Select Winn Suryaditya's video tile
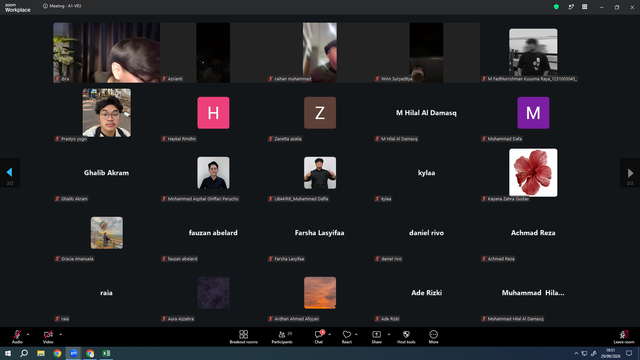640x360 pixels. click(427, 53)
